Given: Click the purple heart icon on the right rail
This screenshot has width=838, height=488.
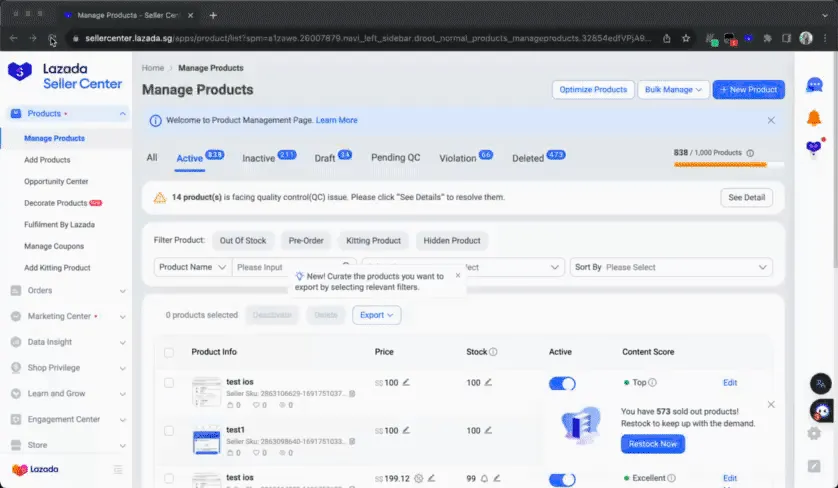Looking at the screenshot, I should [813, 147].
